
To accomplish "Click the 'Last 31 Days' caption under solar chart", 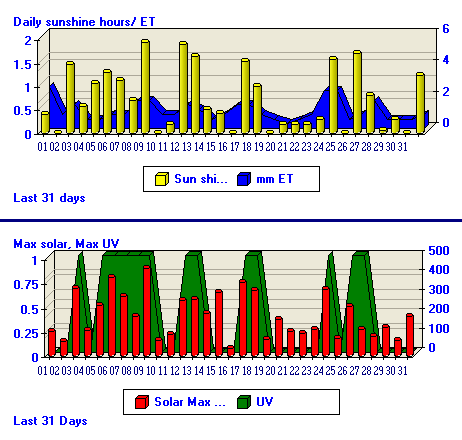I will coord(50,421).
